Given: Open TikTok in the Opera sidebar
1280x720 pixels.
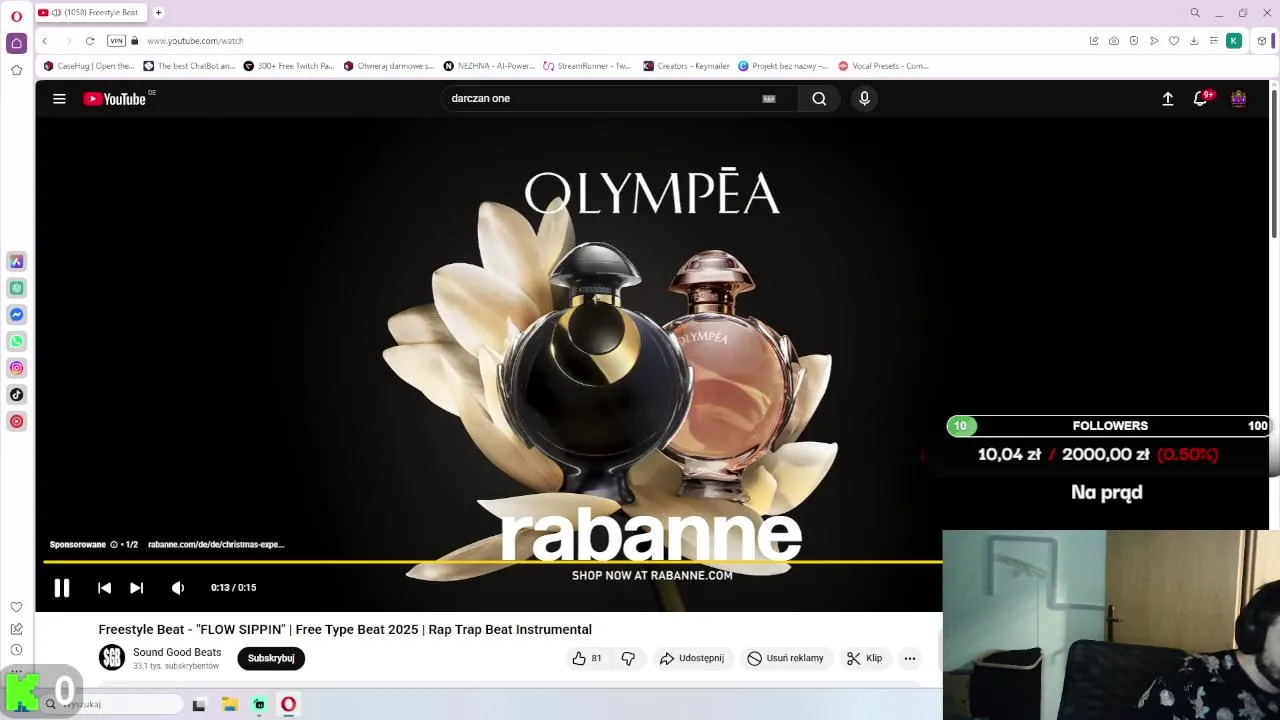Looking at the screenshot, I should (16, 394).
